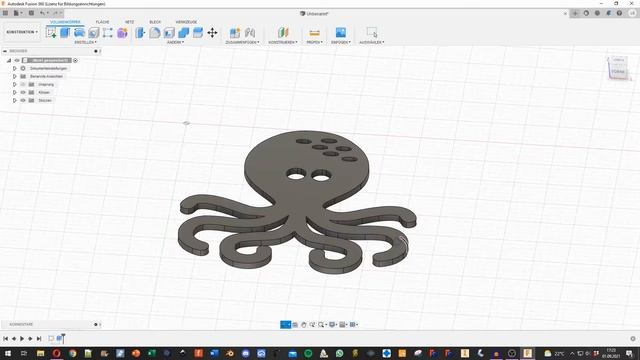
Task: Toggle visibility of the Ursprung folder
Action: 23,84
